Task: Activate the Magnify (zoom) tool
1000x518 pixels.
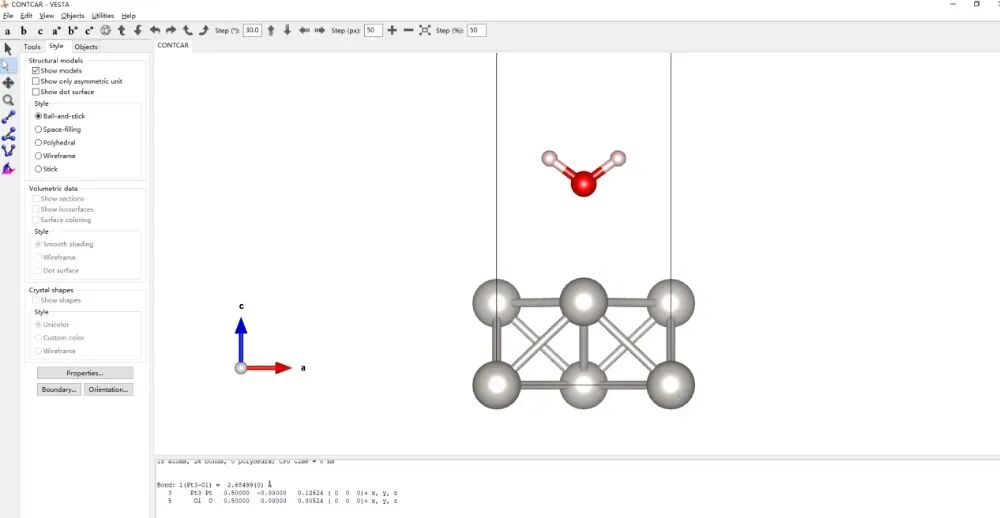Action: pyautogui.click(x=9, y=100)
